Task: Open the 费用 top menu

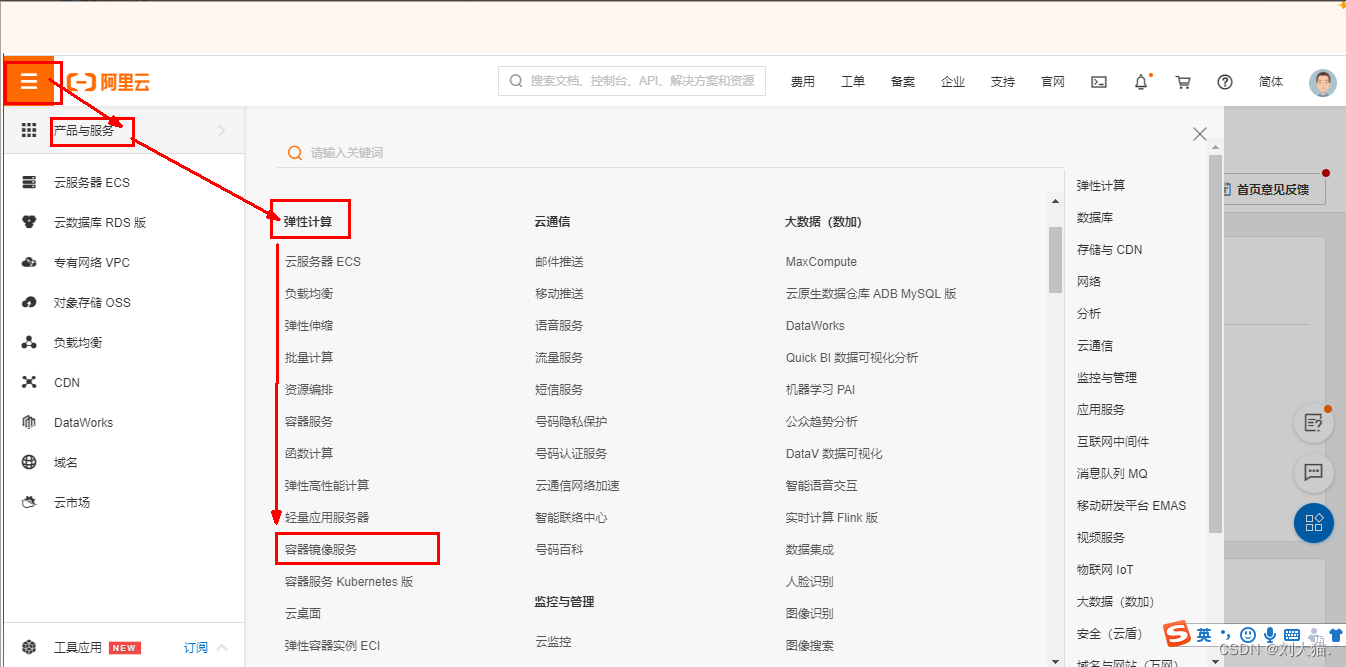Action: 803,82
